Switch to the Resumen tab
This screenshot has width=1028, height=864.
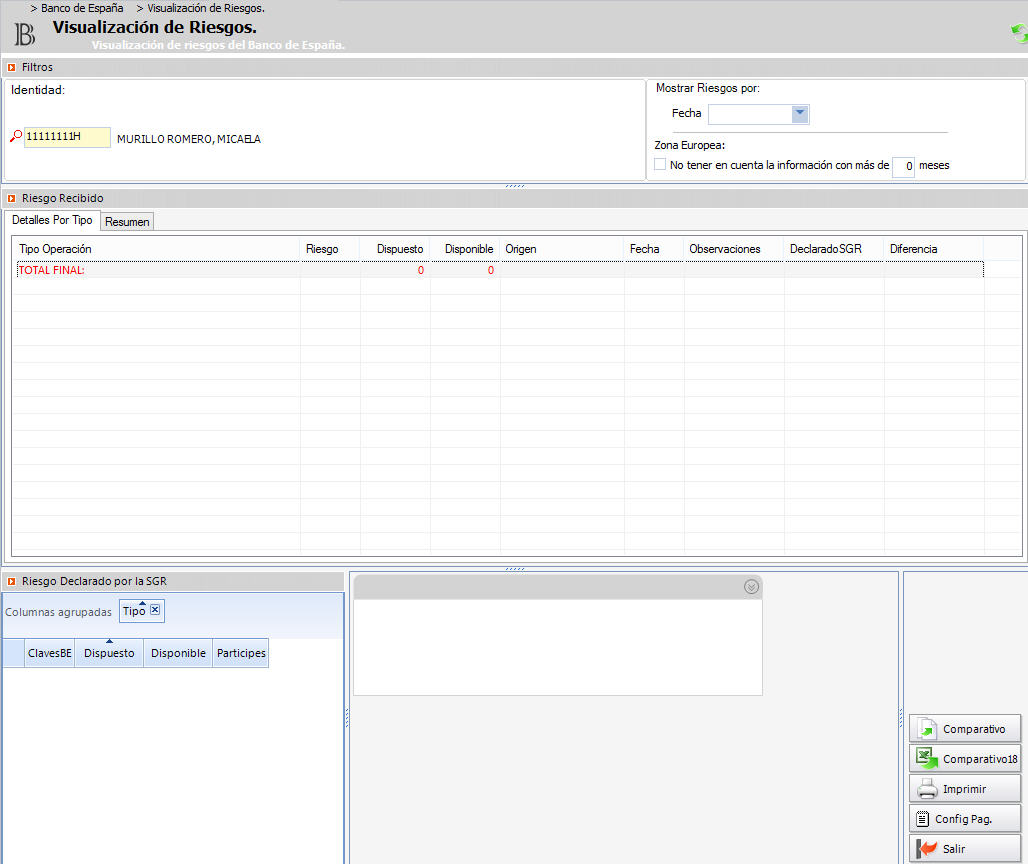[x=127, y=222]
